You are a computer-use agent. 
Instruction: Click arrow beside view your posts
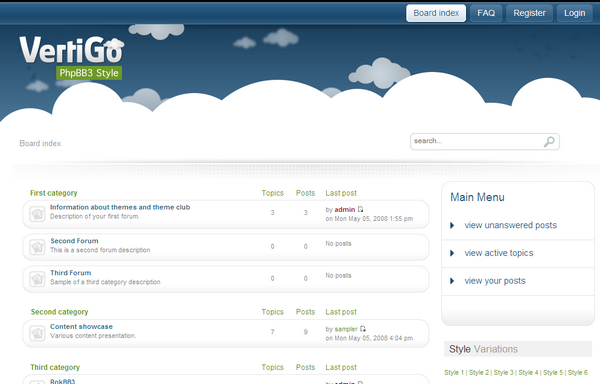click(452, 281)
